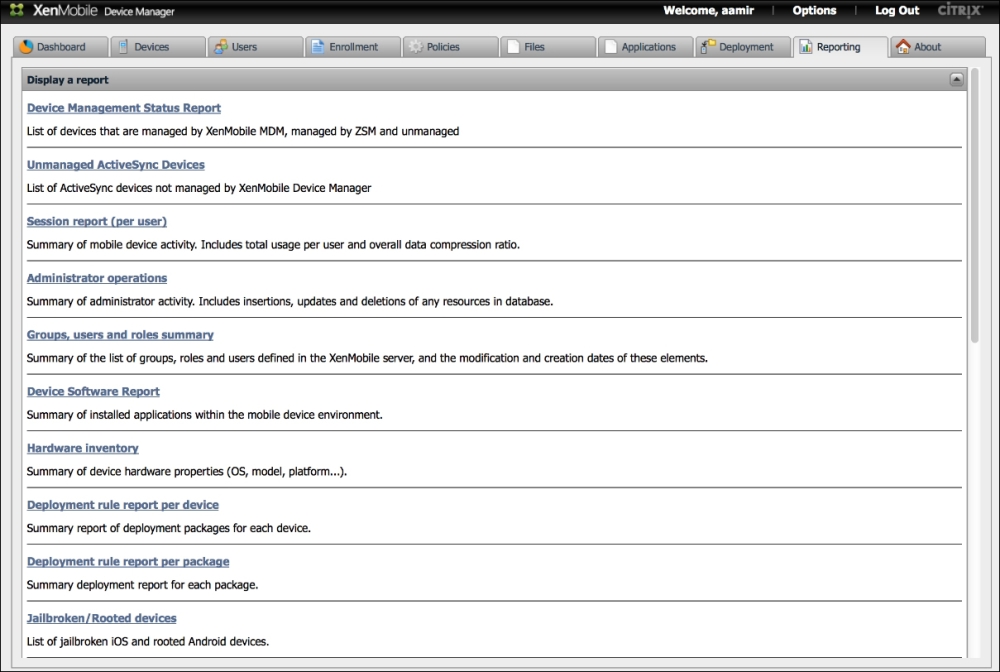Click the XenMobile logo icon

pos(17,11)
